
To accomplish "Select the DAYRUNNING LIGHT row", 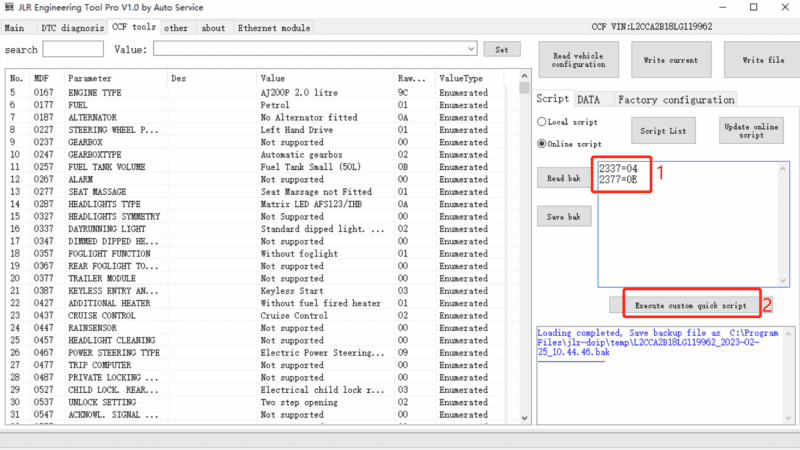I will point(255,229).
